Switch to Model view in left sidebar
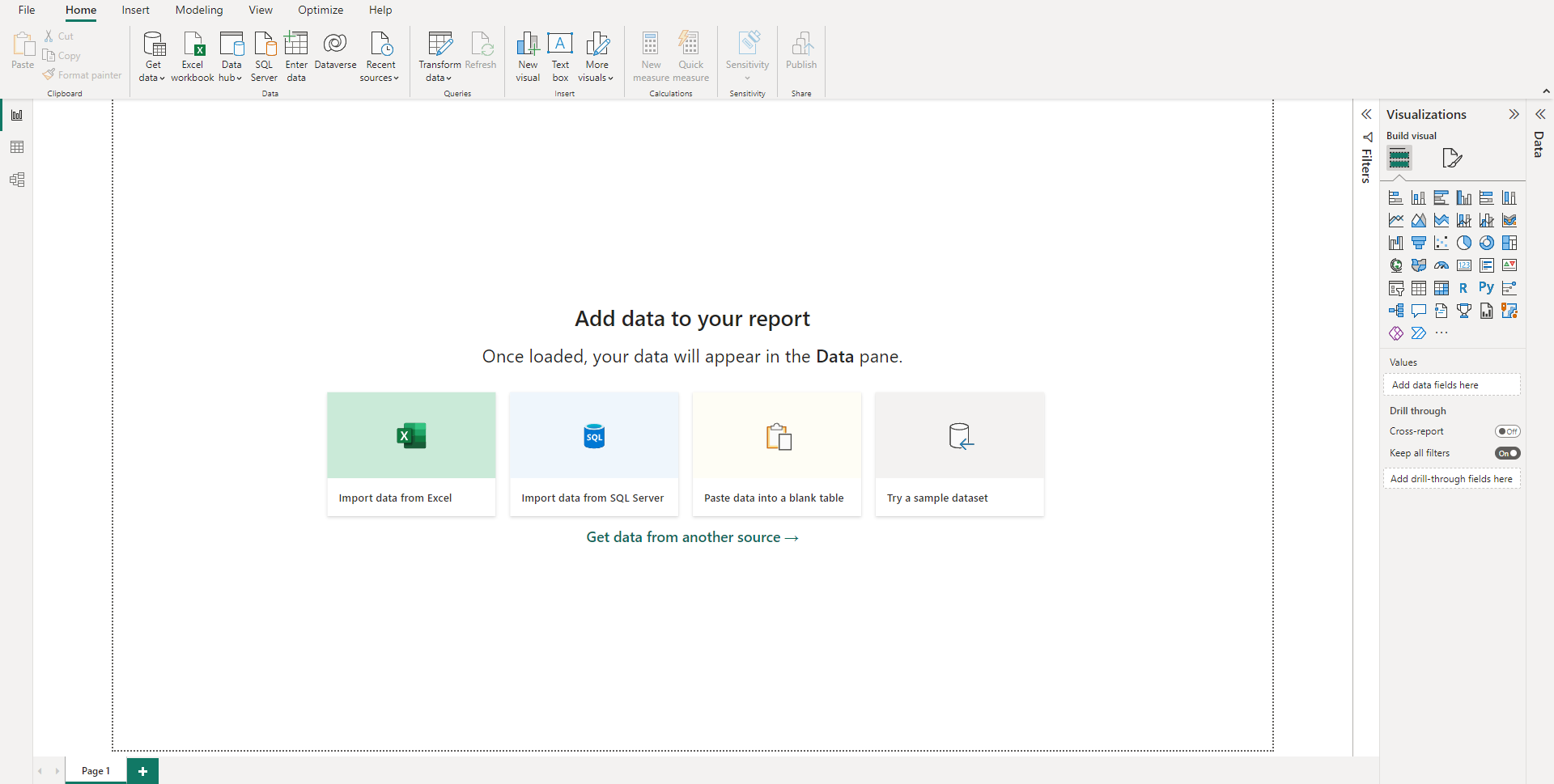Screen dimensions: 1554x784 click(x=16, y=180)
